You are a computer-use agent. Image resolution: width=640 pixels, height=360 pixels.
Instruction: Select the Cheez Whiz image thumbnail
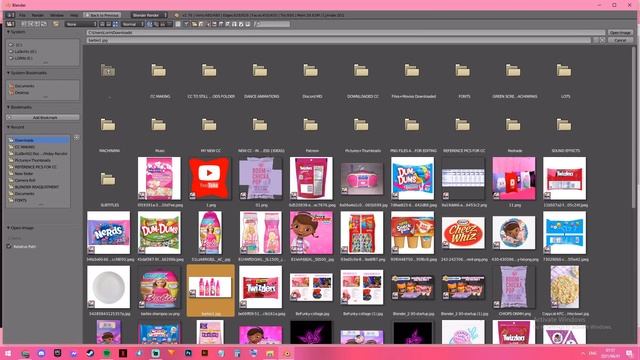coord(463,233)
